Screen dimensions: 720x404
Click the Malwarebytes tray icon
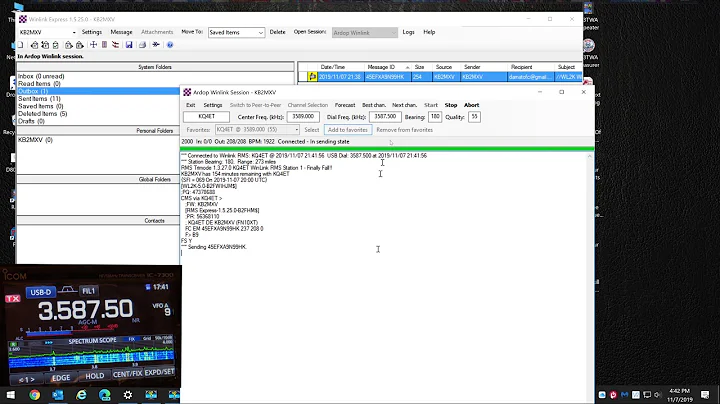624,395
